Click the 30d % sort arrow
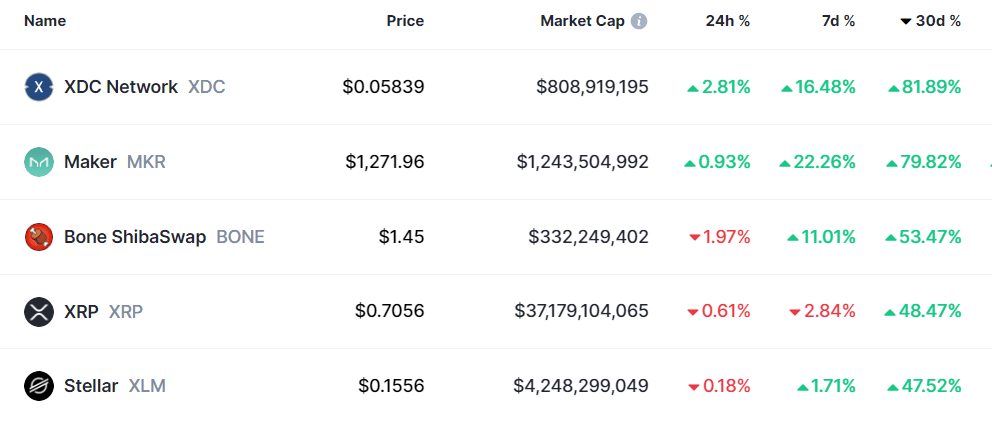This screenshot has width=992, height=421. (x=906, y=22)
